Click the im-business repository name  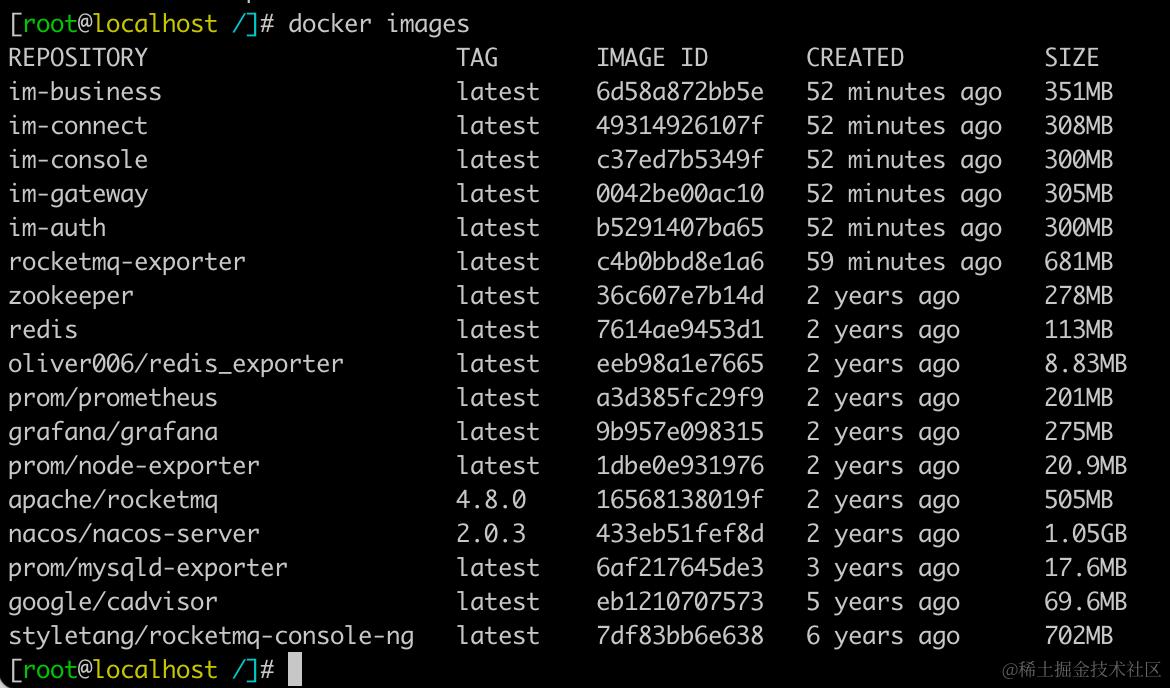tap(84, 92)
